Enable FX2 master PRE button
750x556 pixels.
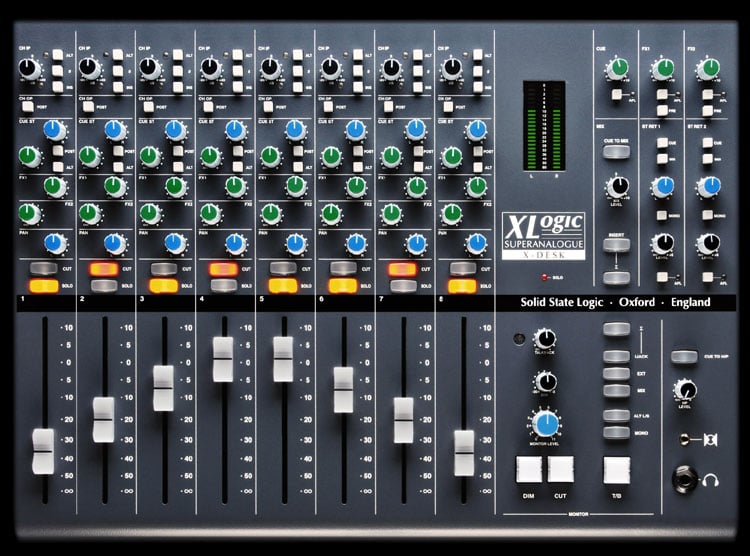708,111
